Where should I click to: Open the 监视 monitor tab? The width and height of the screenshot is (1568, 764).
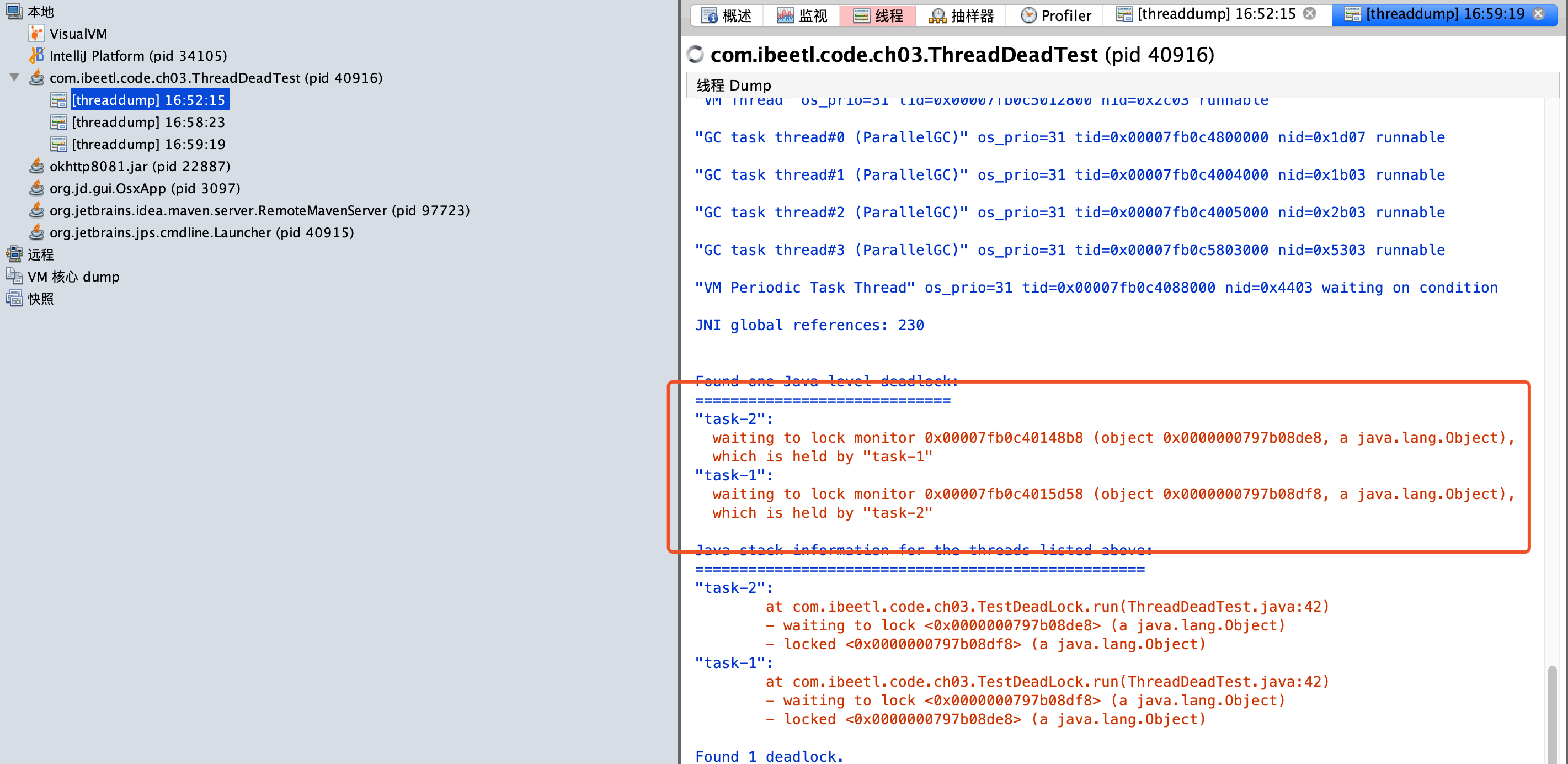point(802,15)
